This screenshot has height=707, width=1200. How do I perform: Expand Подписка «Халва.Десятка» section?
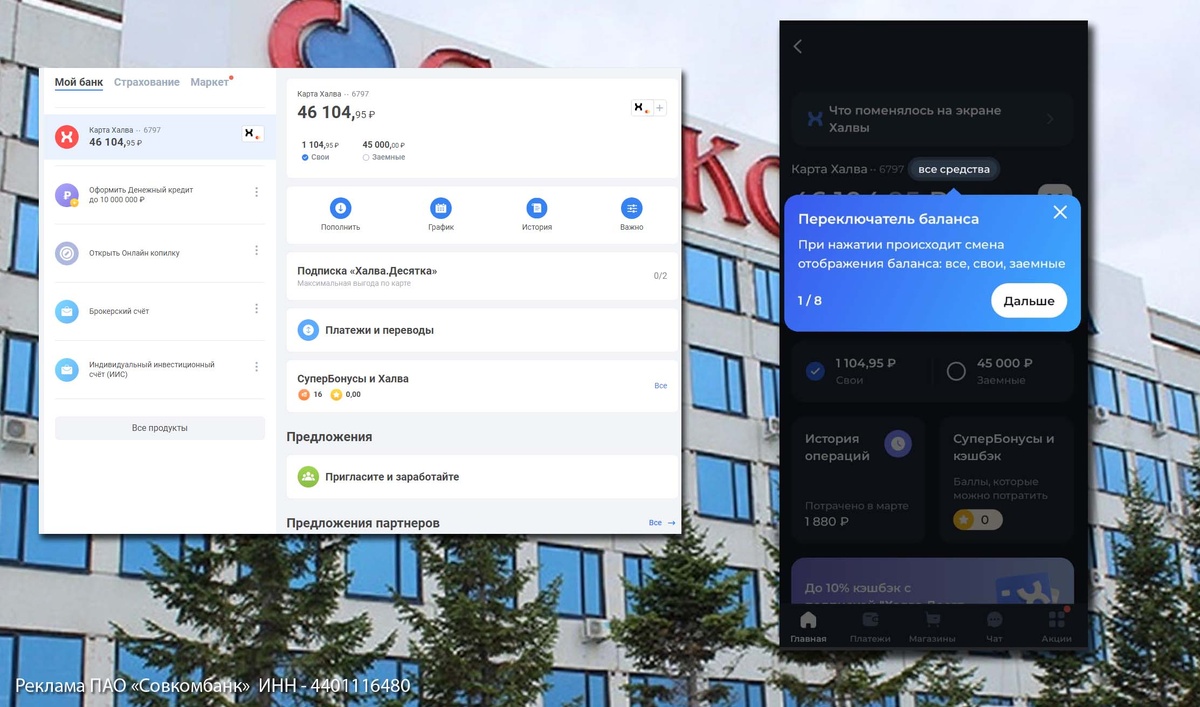click(482, 276)
